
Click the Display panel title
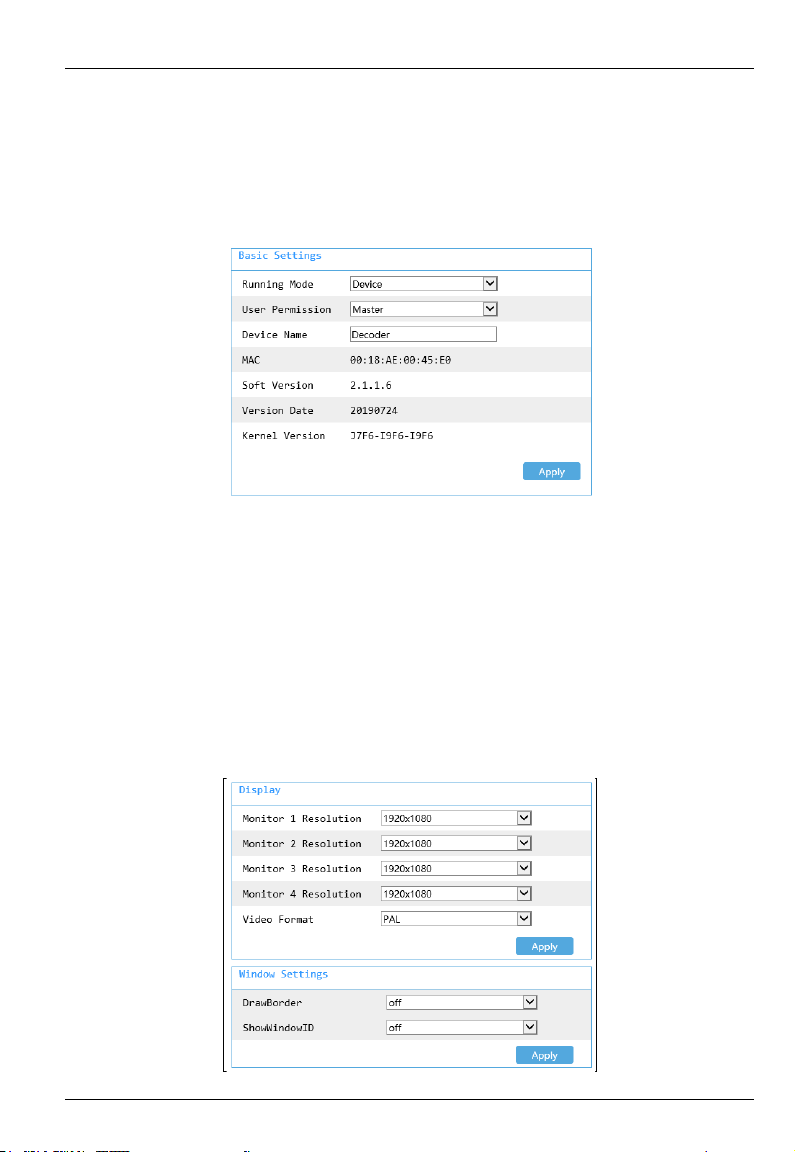(259, 790)
